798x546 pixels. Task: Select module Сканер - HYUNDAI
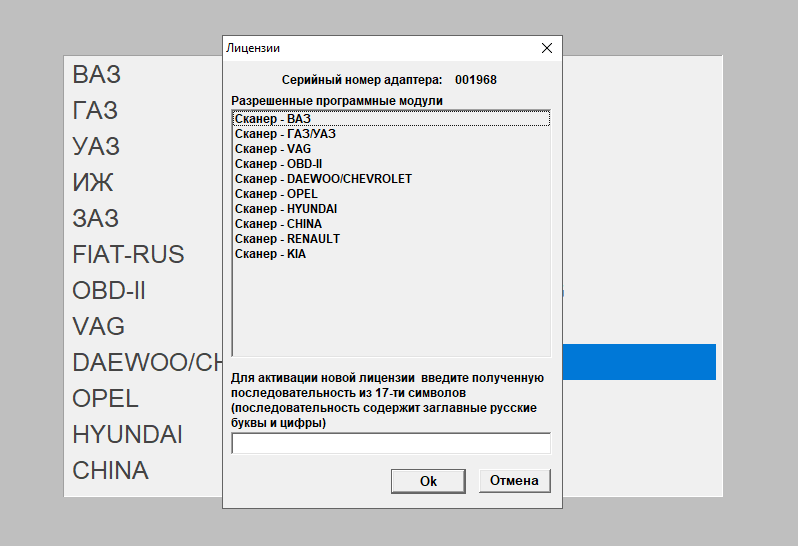[x=391, y=209]
